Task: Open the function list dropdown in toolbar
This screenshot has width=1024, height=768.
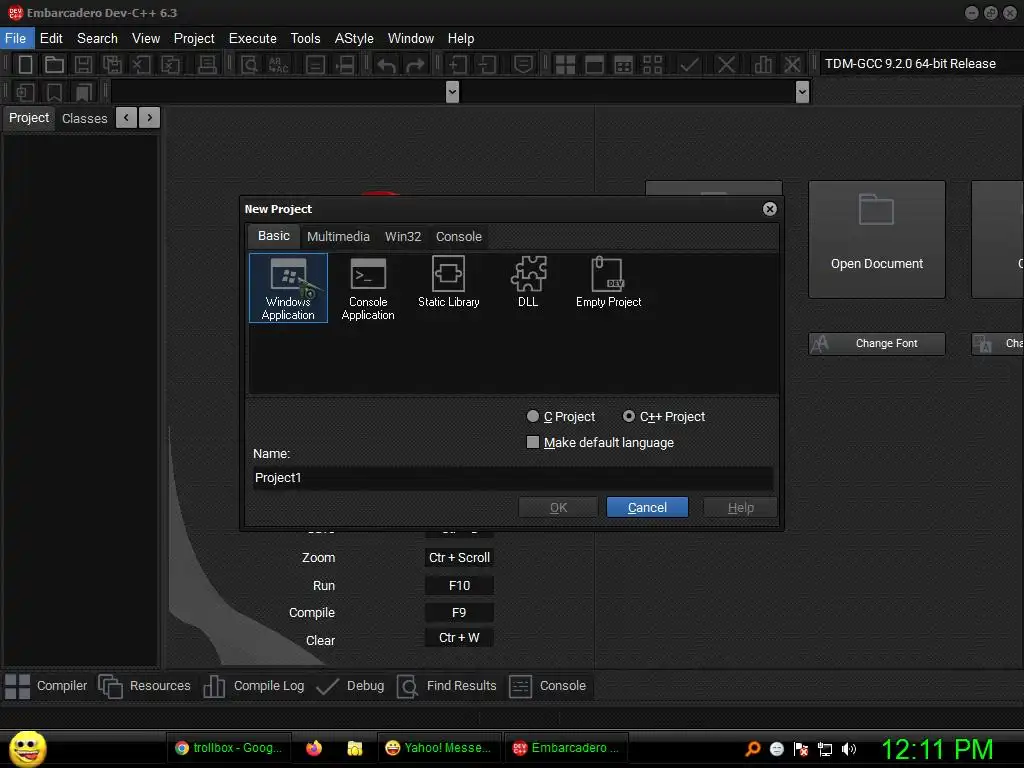Action: [x=803, y=92]
